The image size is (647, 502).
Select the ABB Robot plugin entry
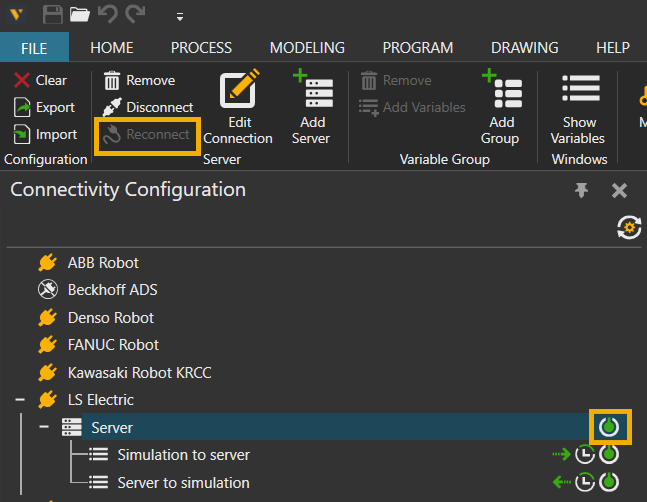103,263
